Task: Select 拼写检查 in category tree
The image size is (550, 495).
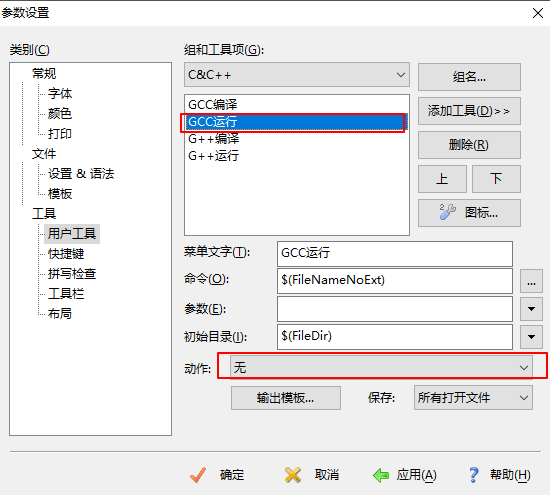Action: 72,274
